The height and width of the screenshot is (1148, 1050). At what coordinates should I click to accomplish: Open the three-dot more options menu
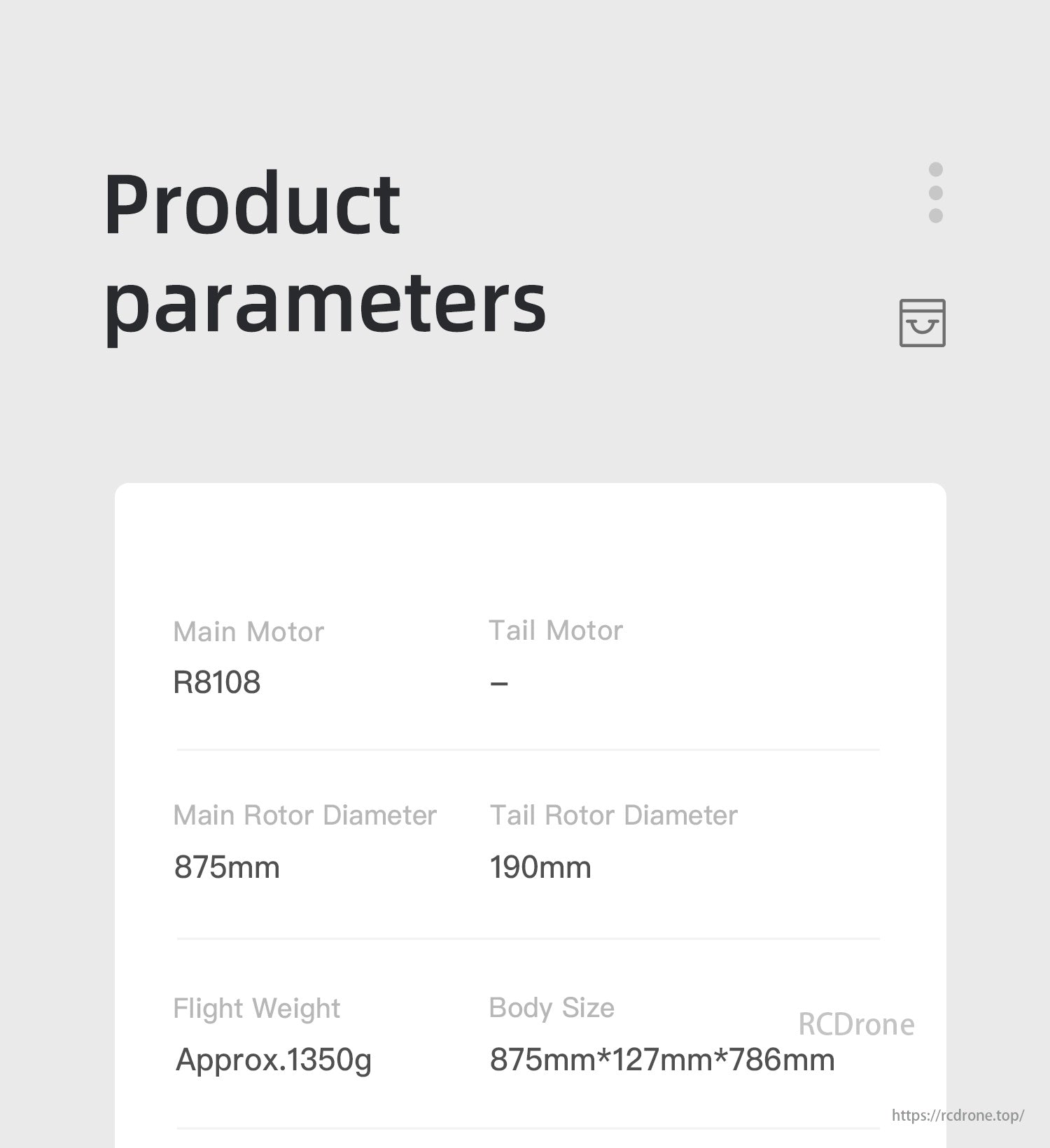coord(935,192)
